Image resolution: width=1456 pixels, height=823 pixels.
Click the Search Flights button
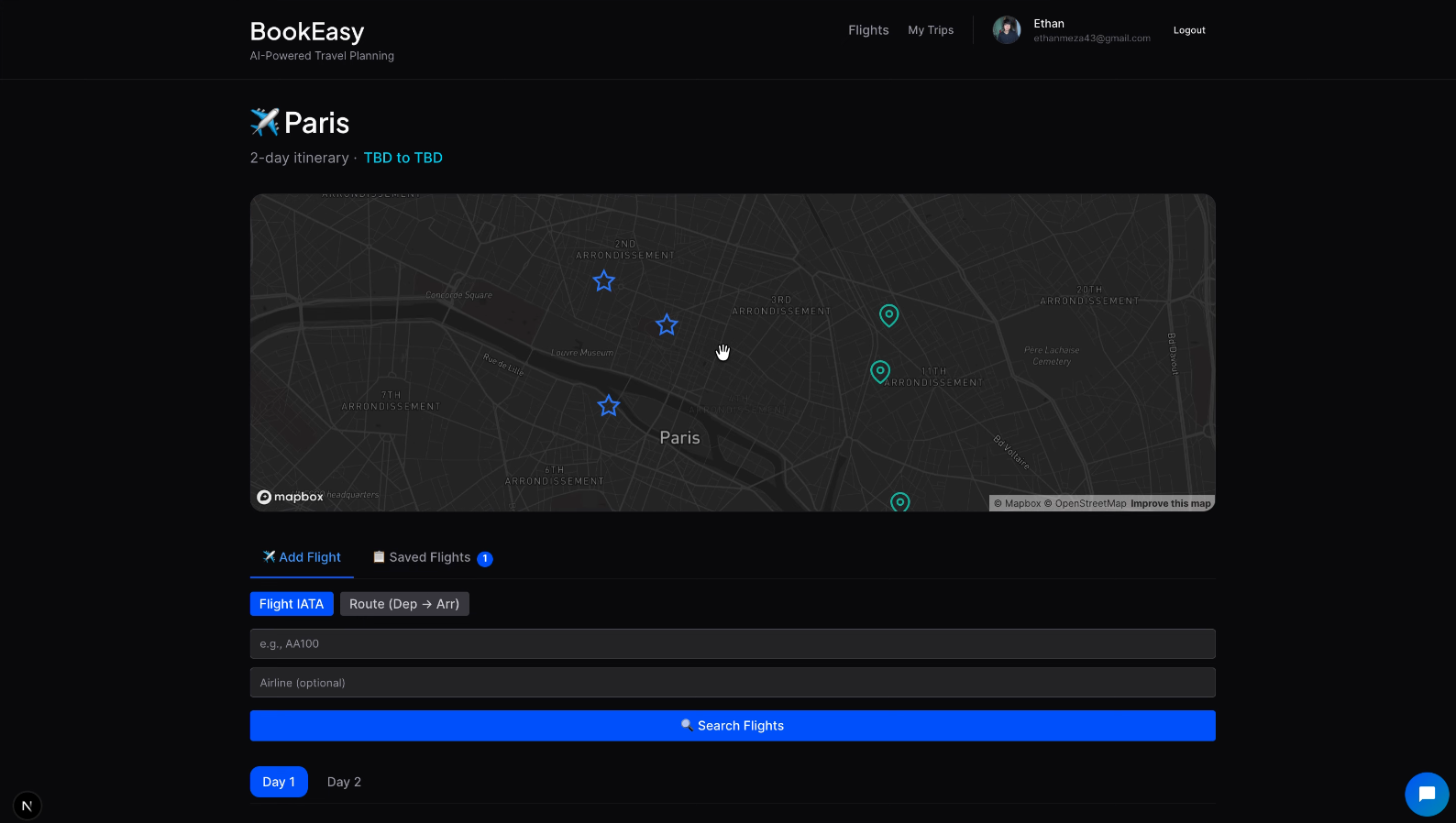[733, 726]
